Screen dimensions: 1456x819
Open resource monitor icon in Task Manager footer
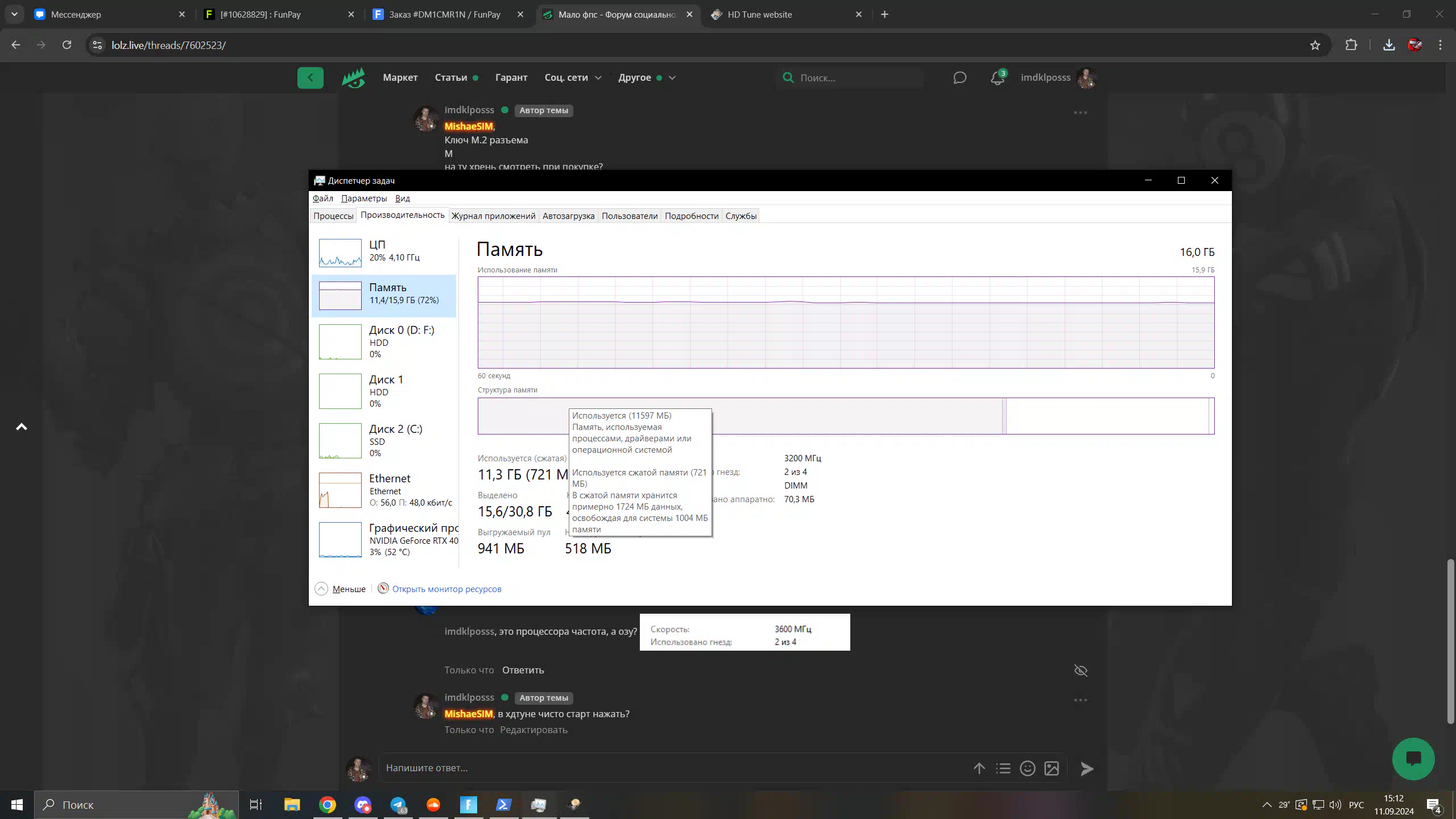tap(383, 588)
